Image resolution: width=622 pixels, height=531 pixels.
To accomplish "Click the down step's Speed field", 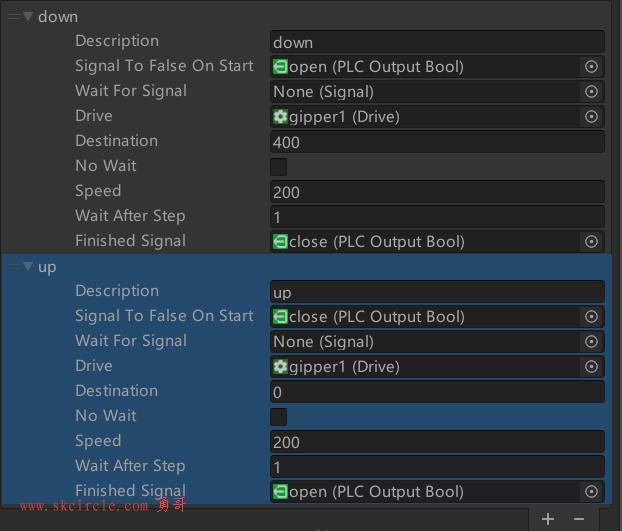I will (x=437, y=192).
